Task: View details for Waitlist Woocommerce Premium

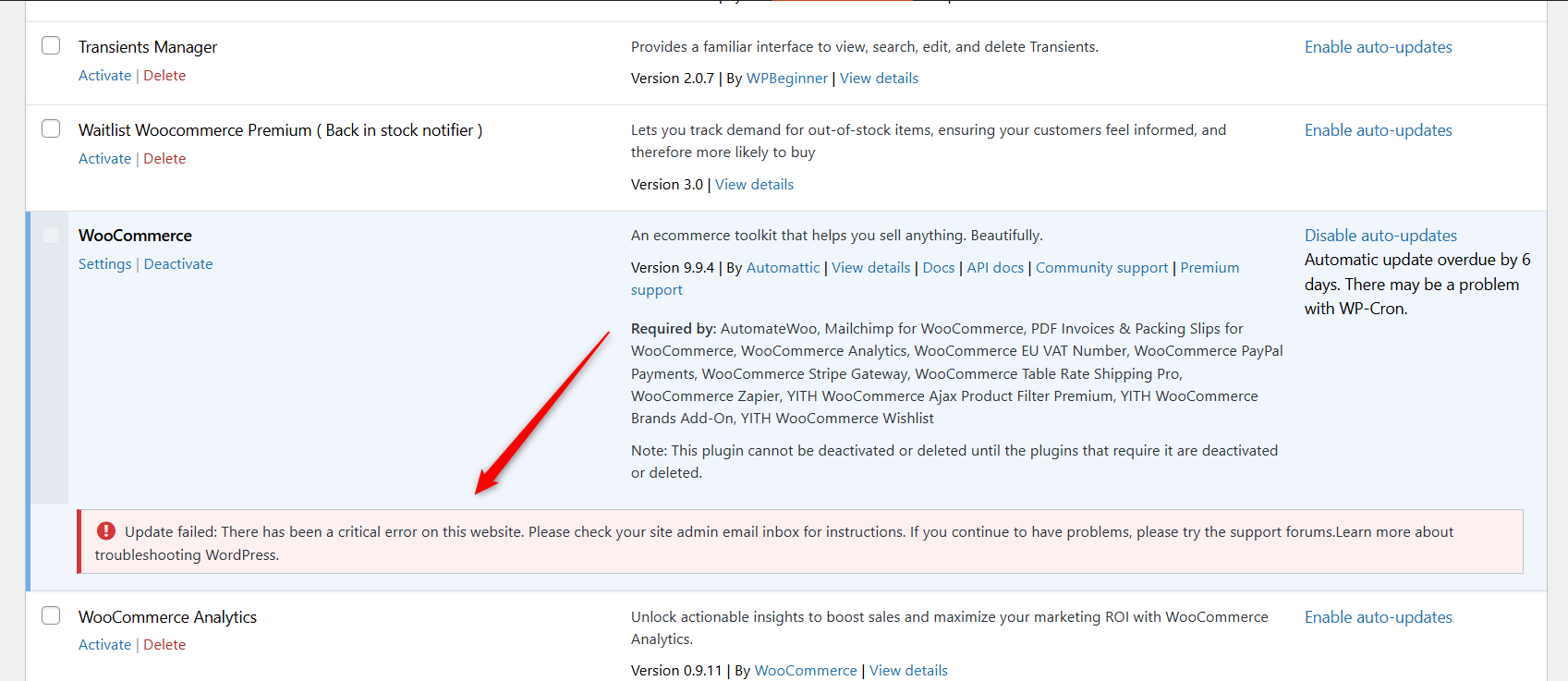Action: click(x=754, y=185)
